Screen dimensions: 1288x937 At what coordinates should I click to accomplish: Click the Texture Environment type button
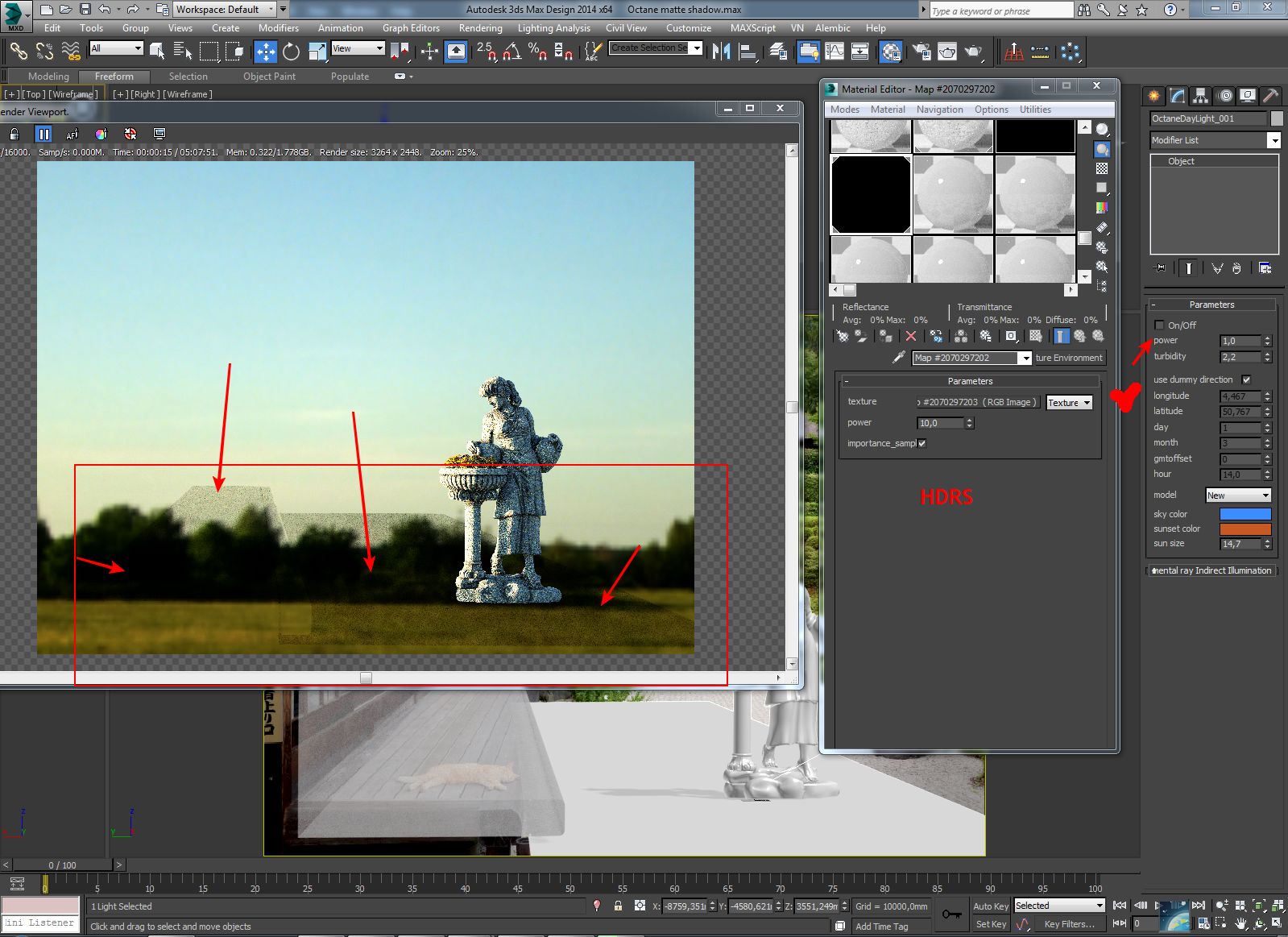pyautogui.click(x=1069, y=358)
